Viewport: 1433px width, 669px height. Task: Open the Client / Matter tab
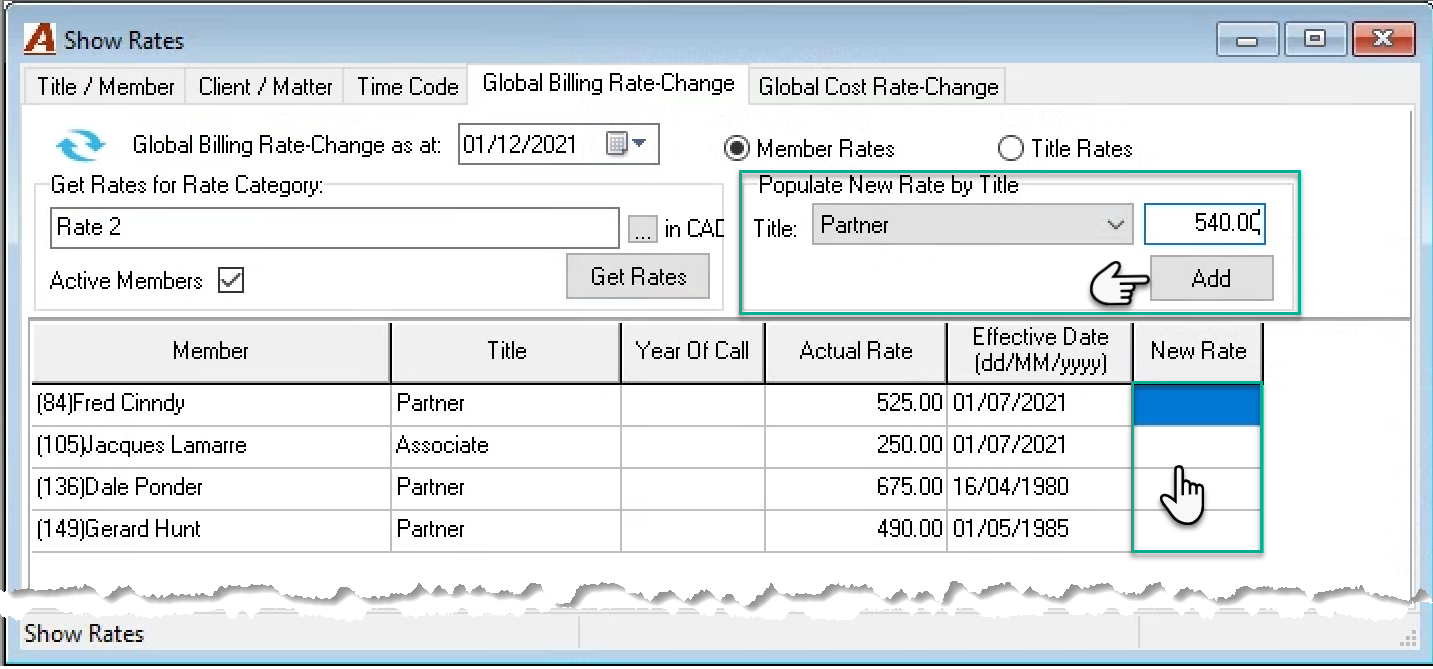coord(265,87)
